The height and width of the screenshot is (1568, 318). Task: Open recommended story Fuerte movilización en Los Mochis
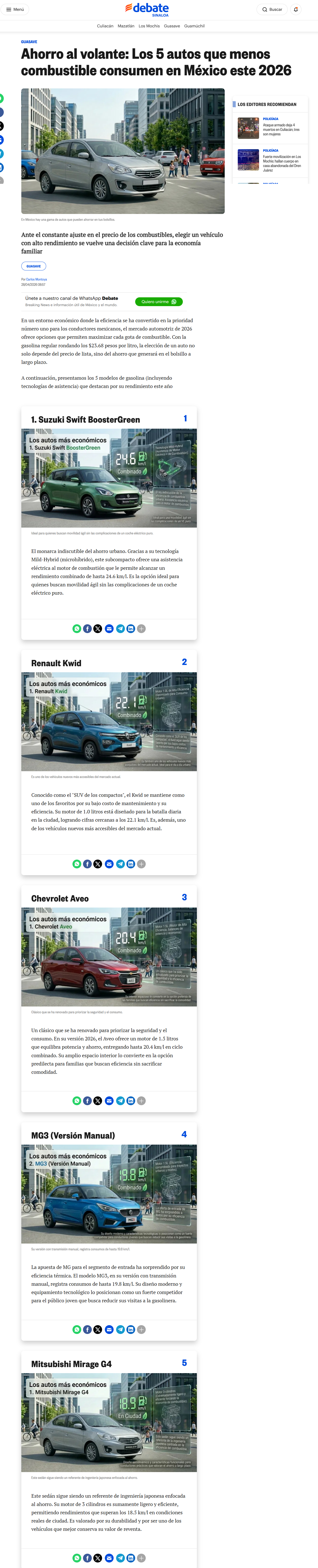click(282, 163)
